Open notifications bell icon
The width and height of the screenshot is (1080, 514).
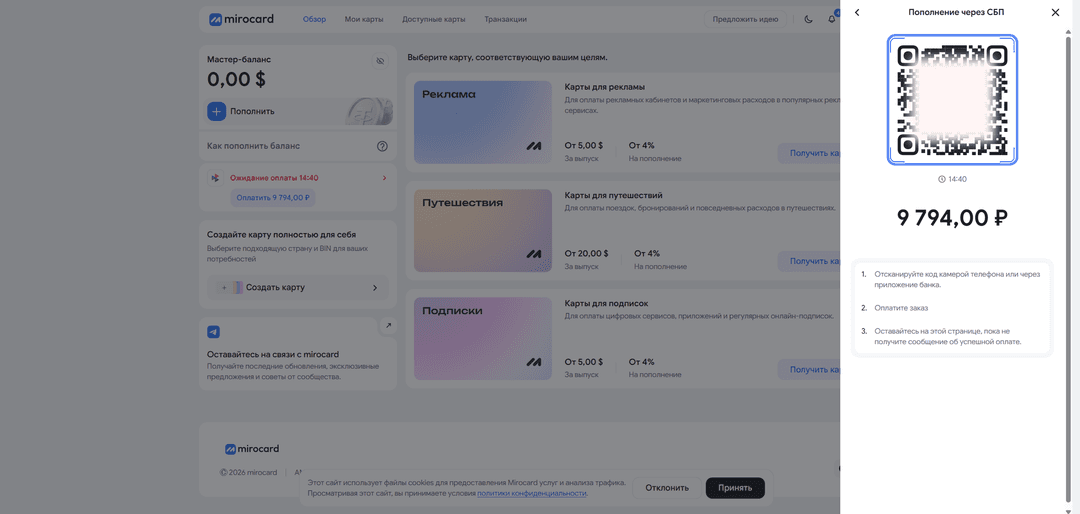point(831,19)
